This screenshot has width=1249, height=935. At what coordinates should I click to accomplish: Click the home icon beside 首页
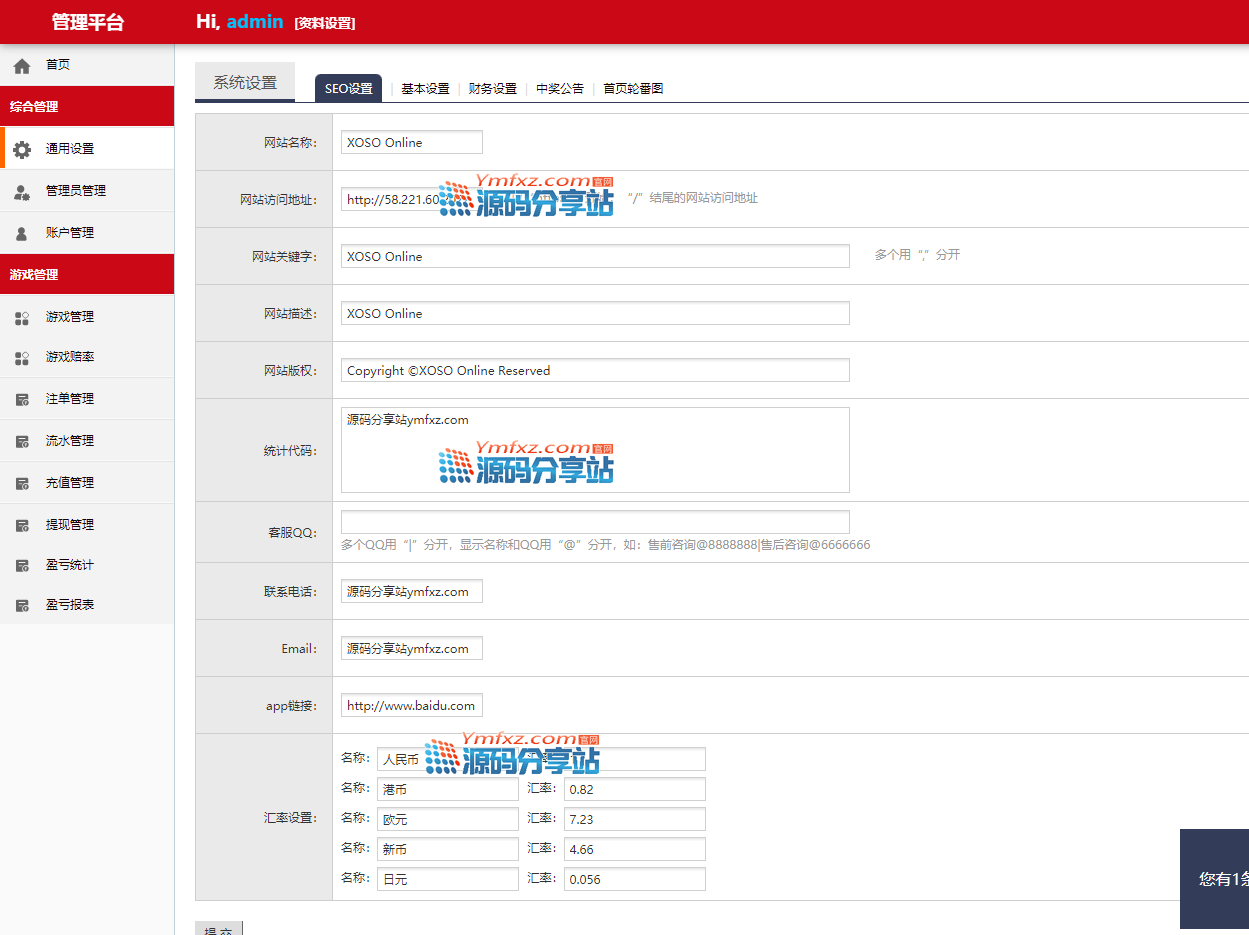[22, 66]
